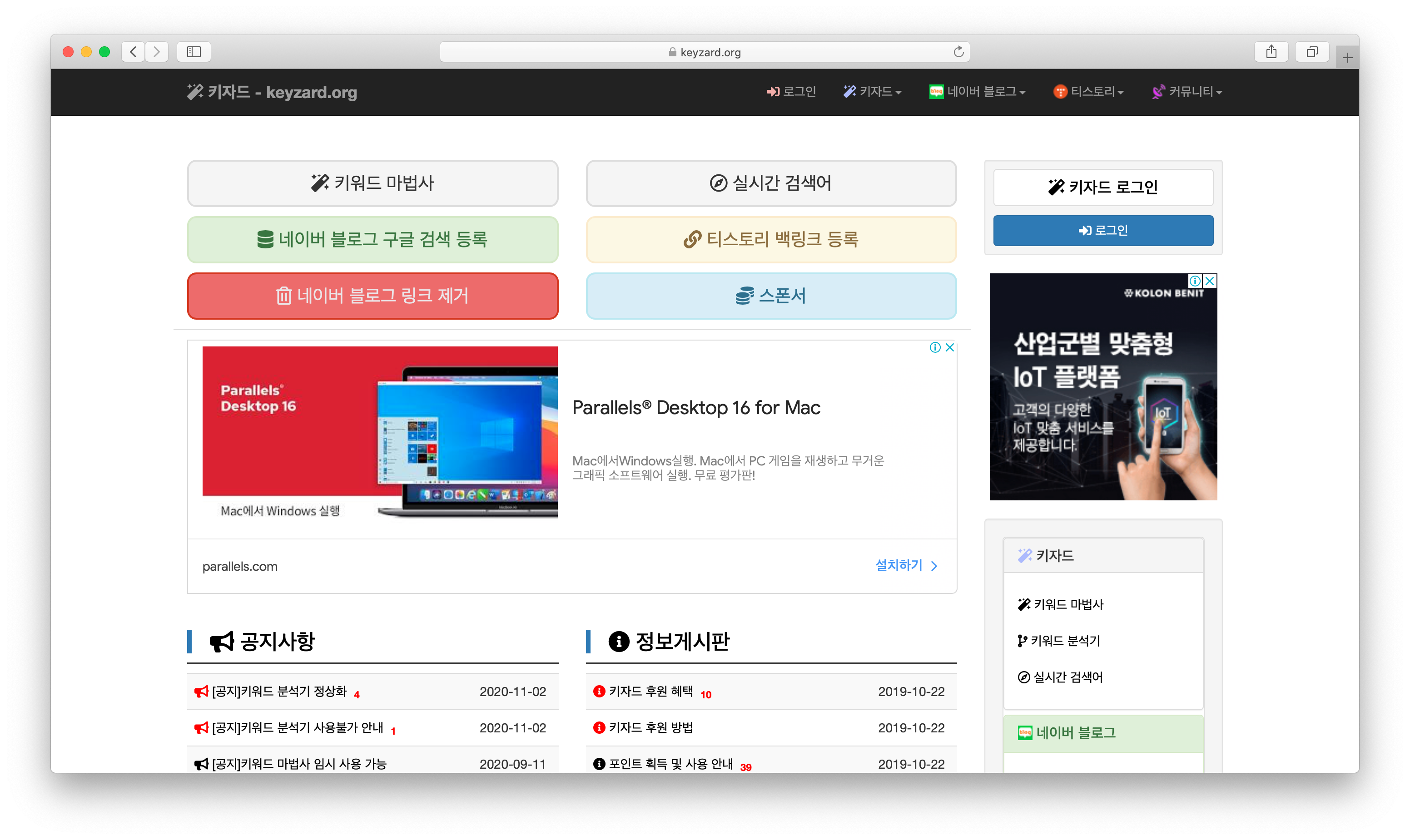Open the 공지사항 board heading
This screenshot has width=1410, height=840.
(262, 641)
